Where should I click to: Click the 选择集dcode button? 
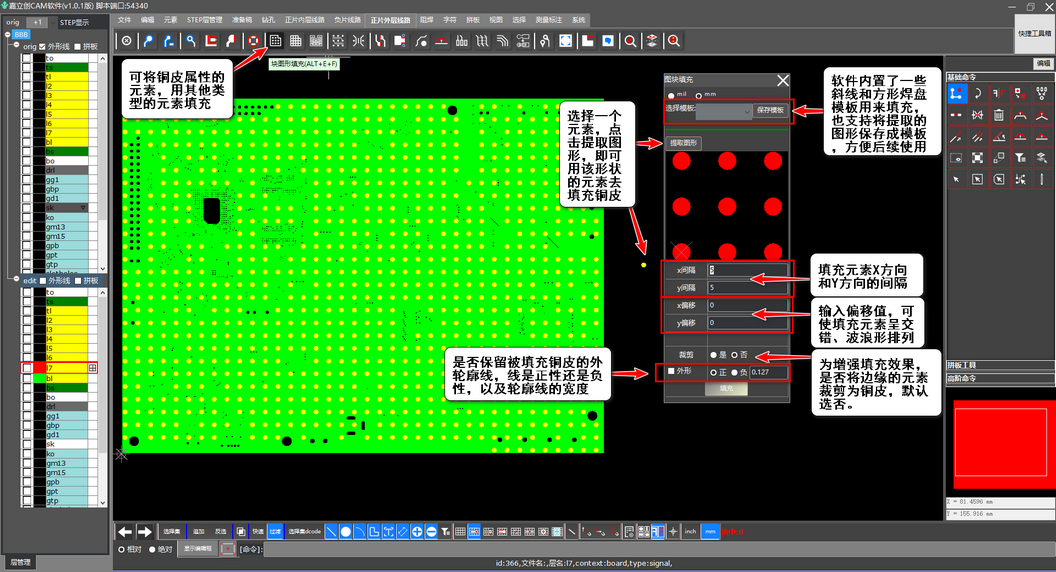click(x=304, y=532)
